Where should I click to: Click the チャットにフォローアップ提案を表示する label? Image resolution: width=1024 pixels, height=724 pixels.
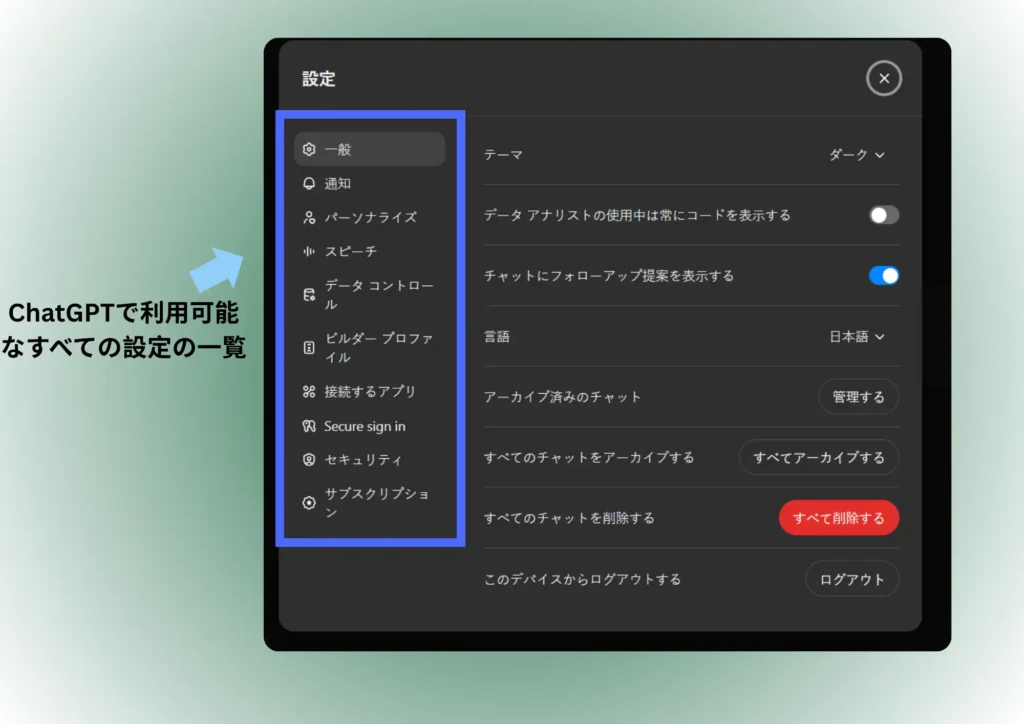[609, 276]
